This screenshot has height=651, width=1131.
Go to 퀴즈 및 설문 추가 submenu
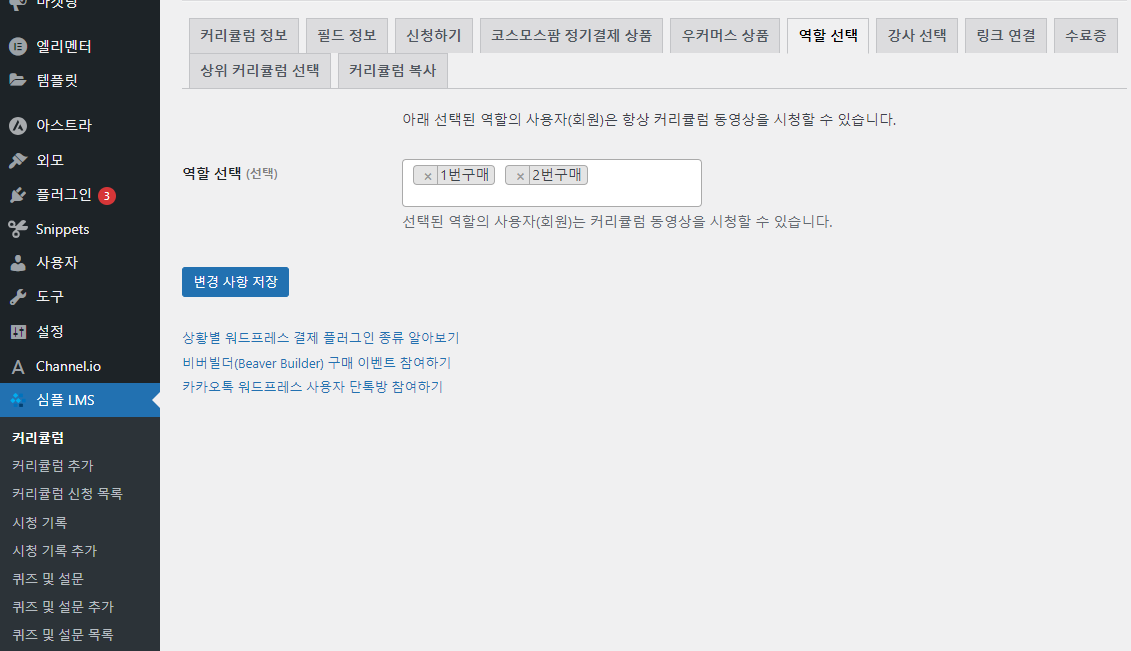click(63, 607)
